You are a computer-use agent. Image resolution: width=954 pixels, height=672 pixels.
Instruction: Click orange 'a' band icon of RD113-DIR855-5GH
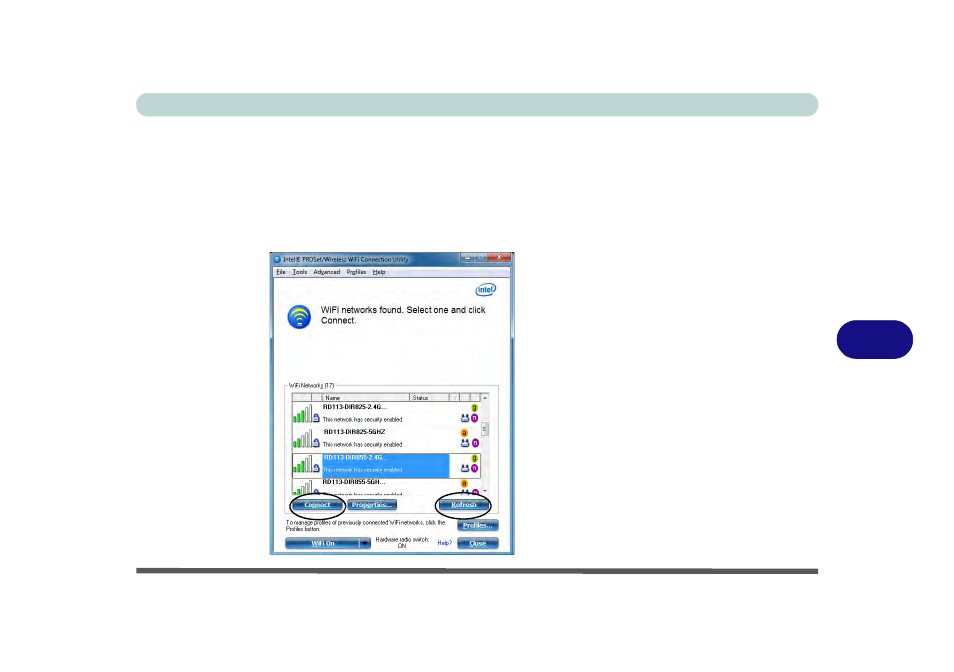coord(464,483)
